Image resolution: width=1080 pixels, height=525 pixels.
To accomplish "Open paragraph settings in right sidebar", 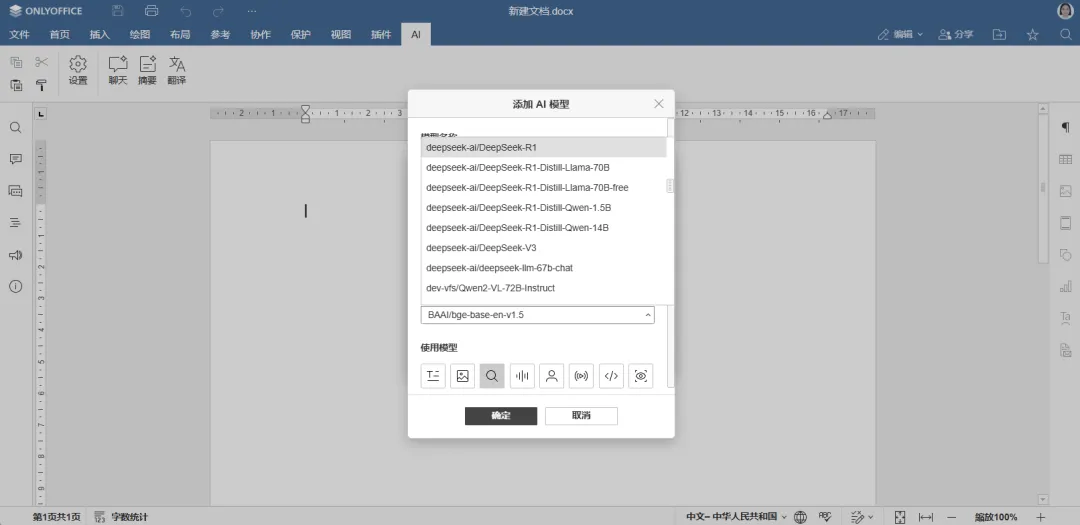I will click(x=1066, y=127).
